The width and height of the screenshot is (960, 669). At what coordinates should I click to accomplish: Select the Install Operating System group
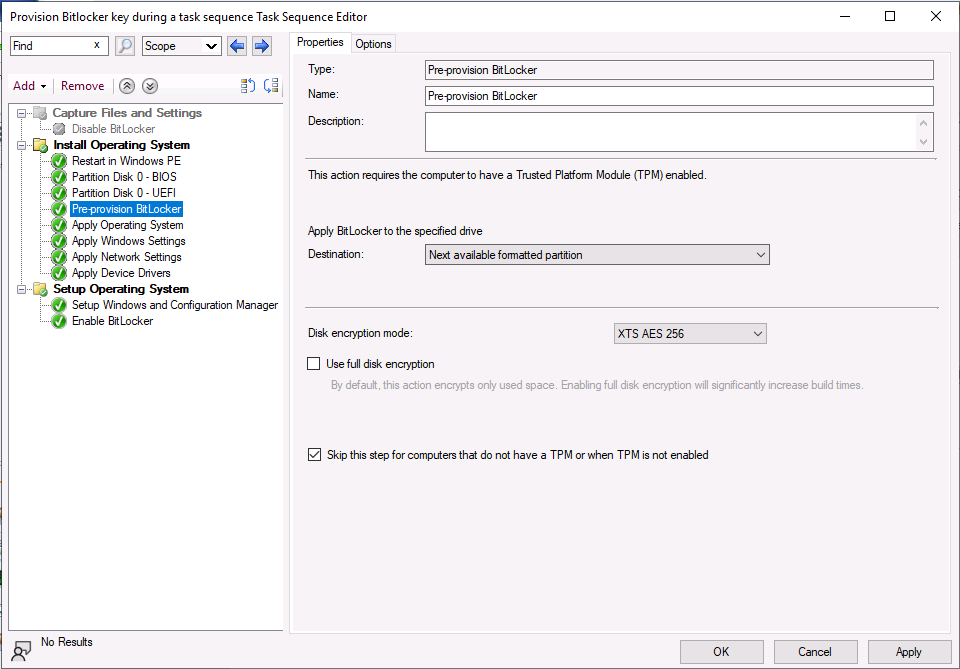pyautogui.click(x=121, y=145)
